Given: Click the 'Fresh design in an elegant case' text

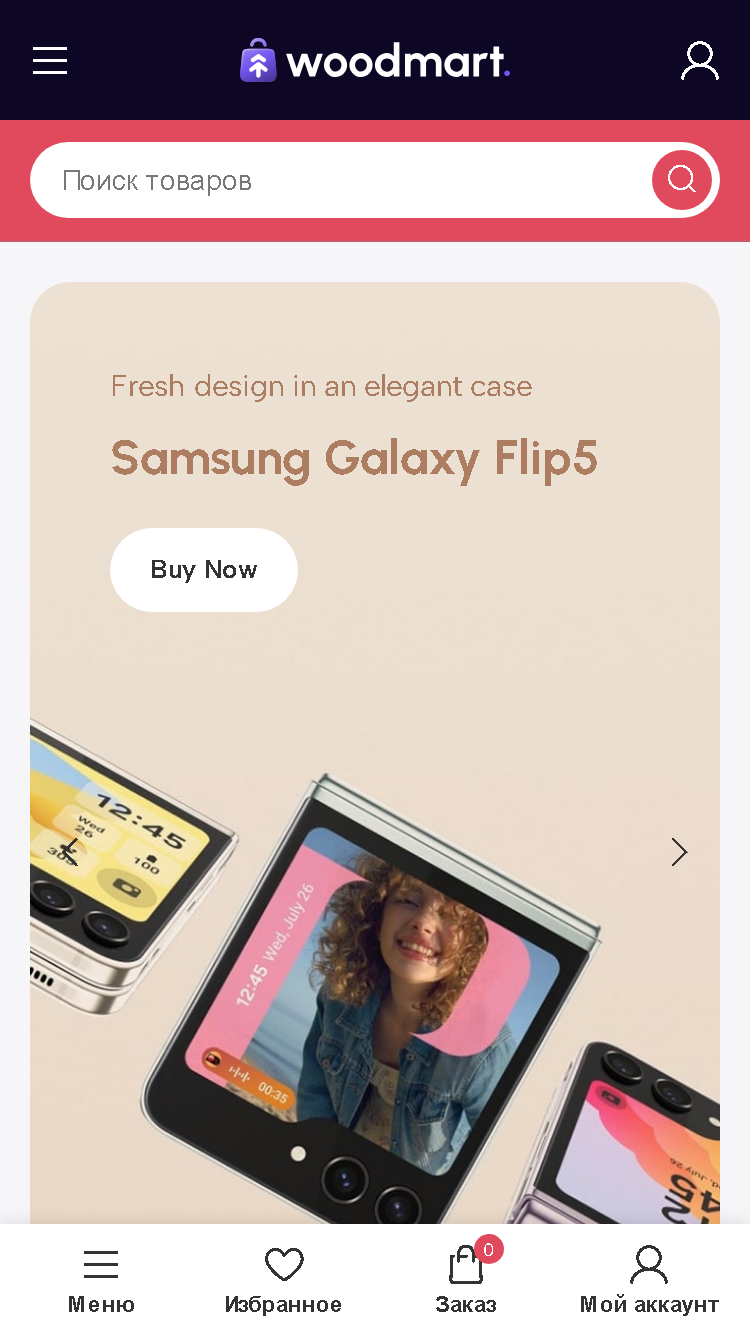Looking at the screenshot, I should 321,386.
